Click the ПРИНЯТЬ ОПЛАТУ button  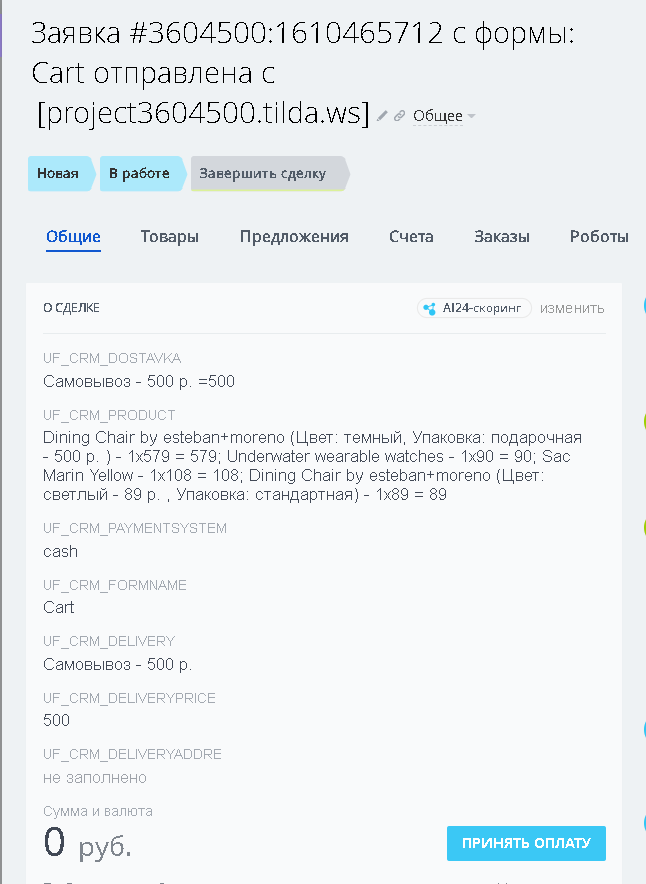tap(526, 843)
